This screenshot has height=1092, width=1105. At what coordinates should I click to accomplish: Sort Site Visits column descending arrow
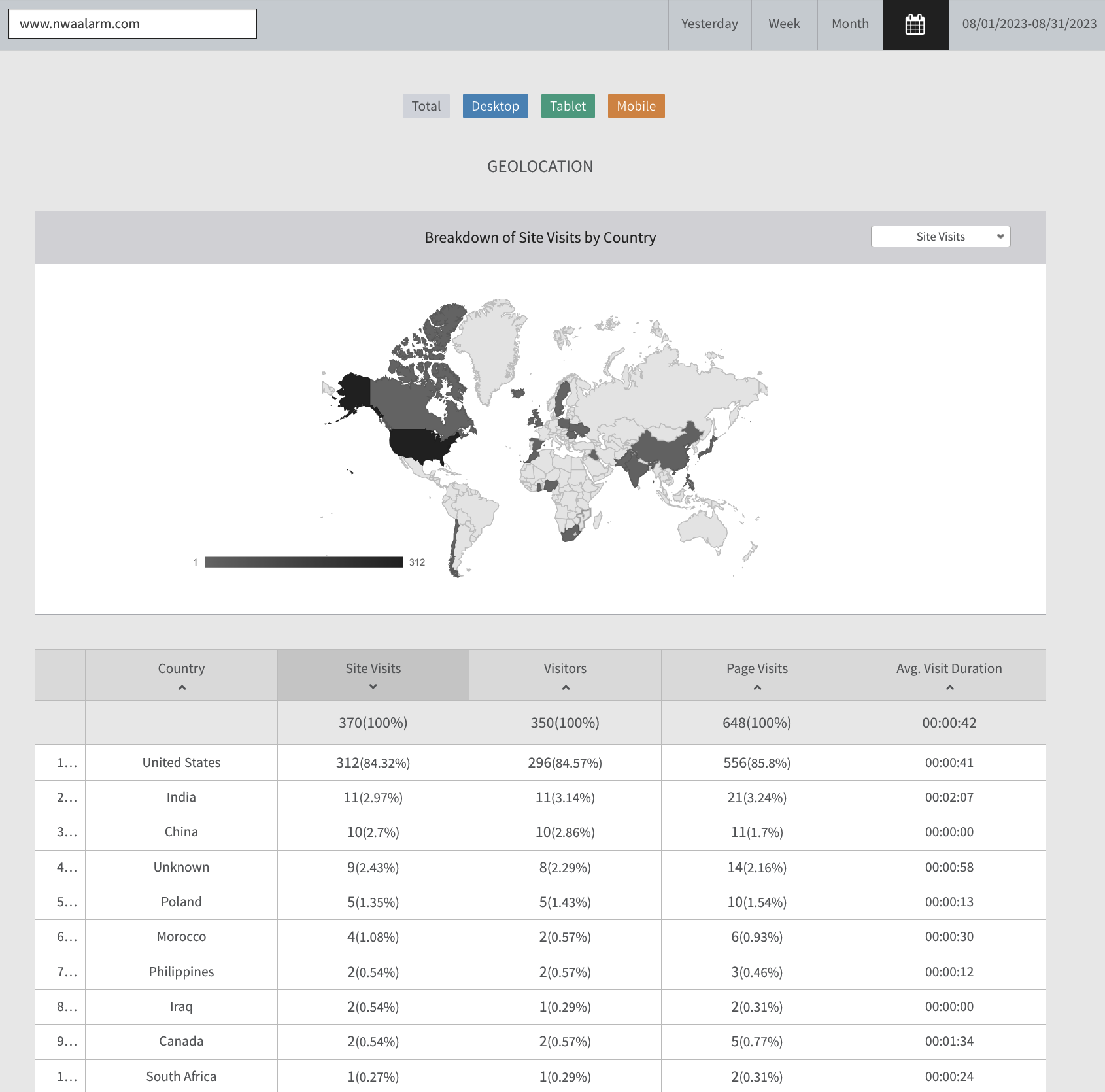click(373, 687)
